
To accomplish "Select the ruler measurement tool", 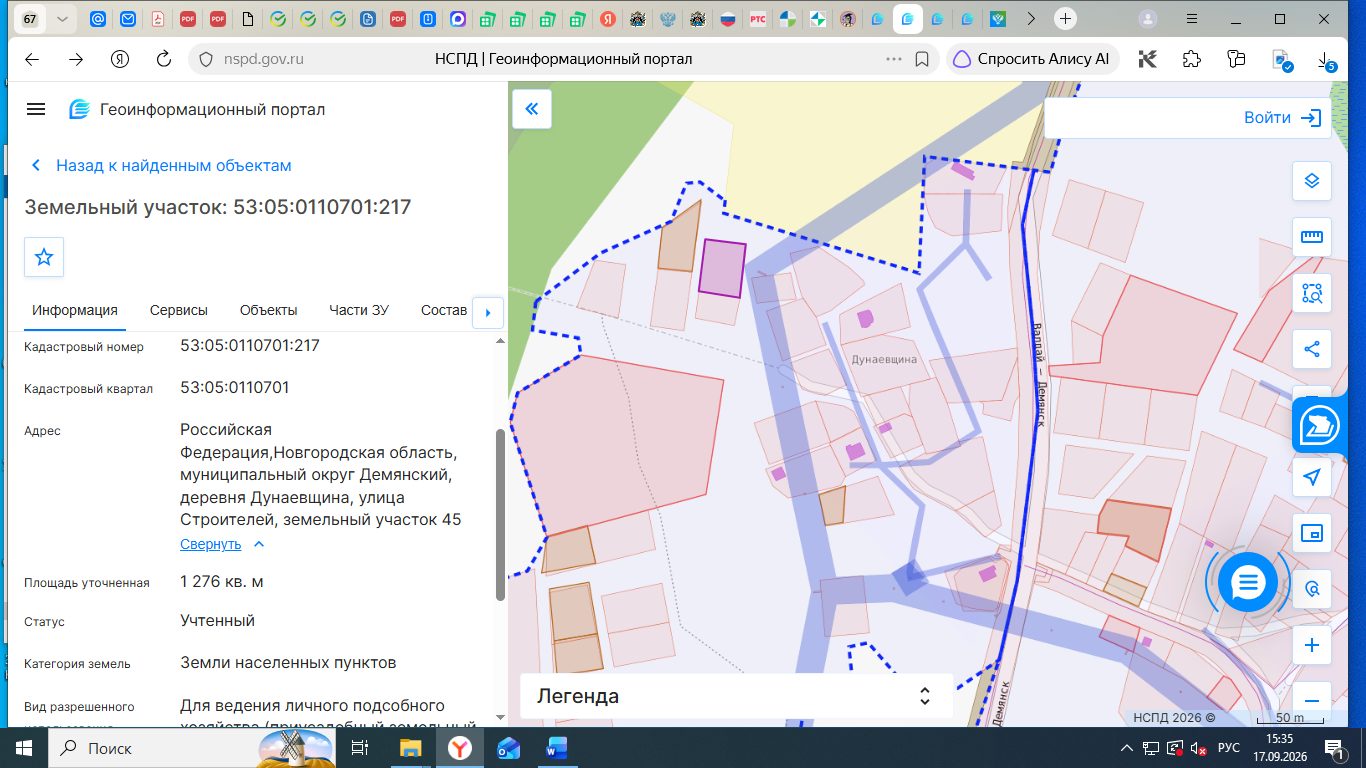I will click(1312, 237).
